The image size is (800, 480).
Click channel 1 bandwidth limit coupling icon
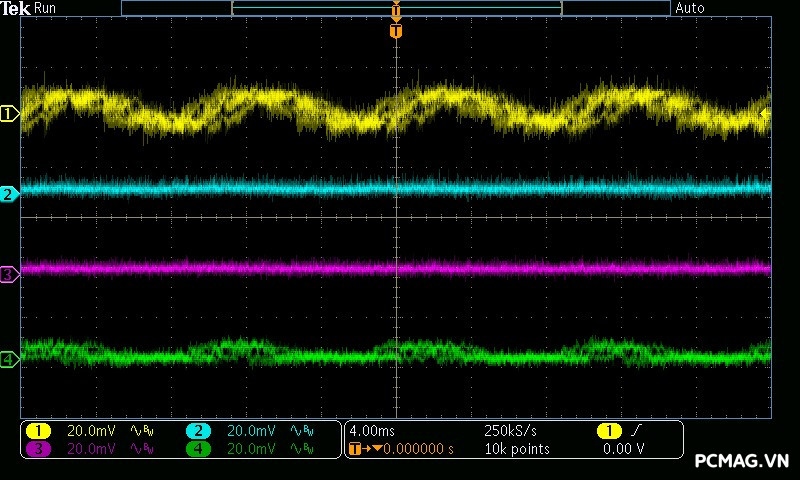click(x=142, y=431)
